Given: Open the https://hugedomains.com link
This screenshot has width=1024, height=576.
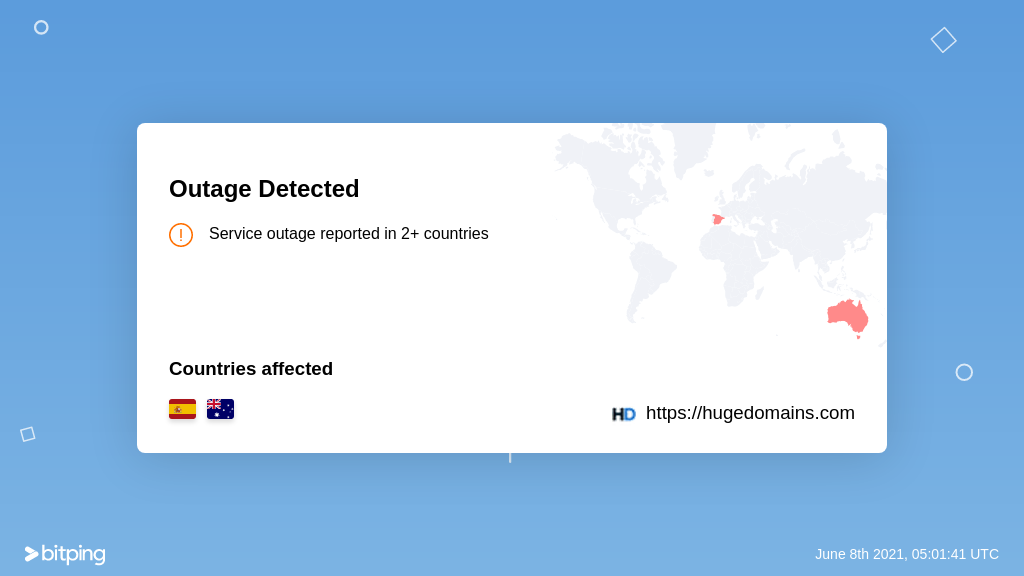Looking at the screenshot, I should click(750, 413).
